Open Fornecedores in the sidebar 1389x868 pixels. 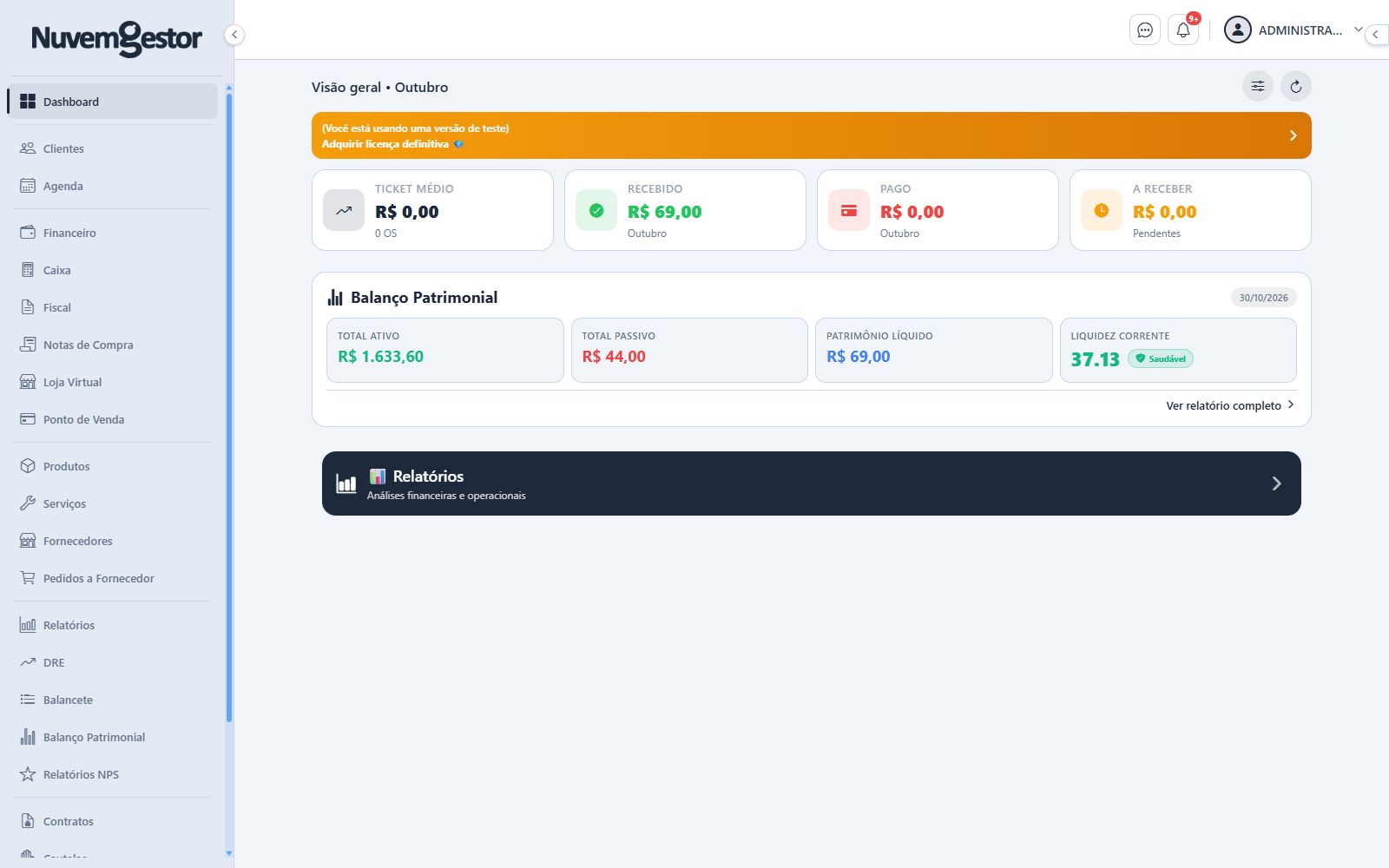[113, 541]
